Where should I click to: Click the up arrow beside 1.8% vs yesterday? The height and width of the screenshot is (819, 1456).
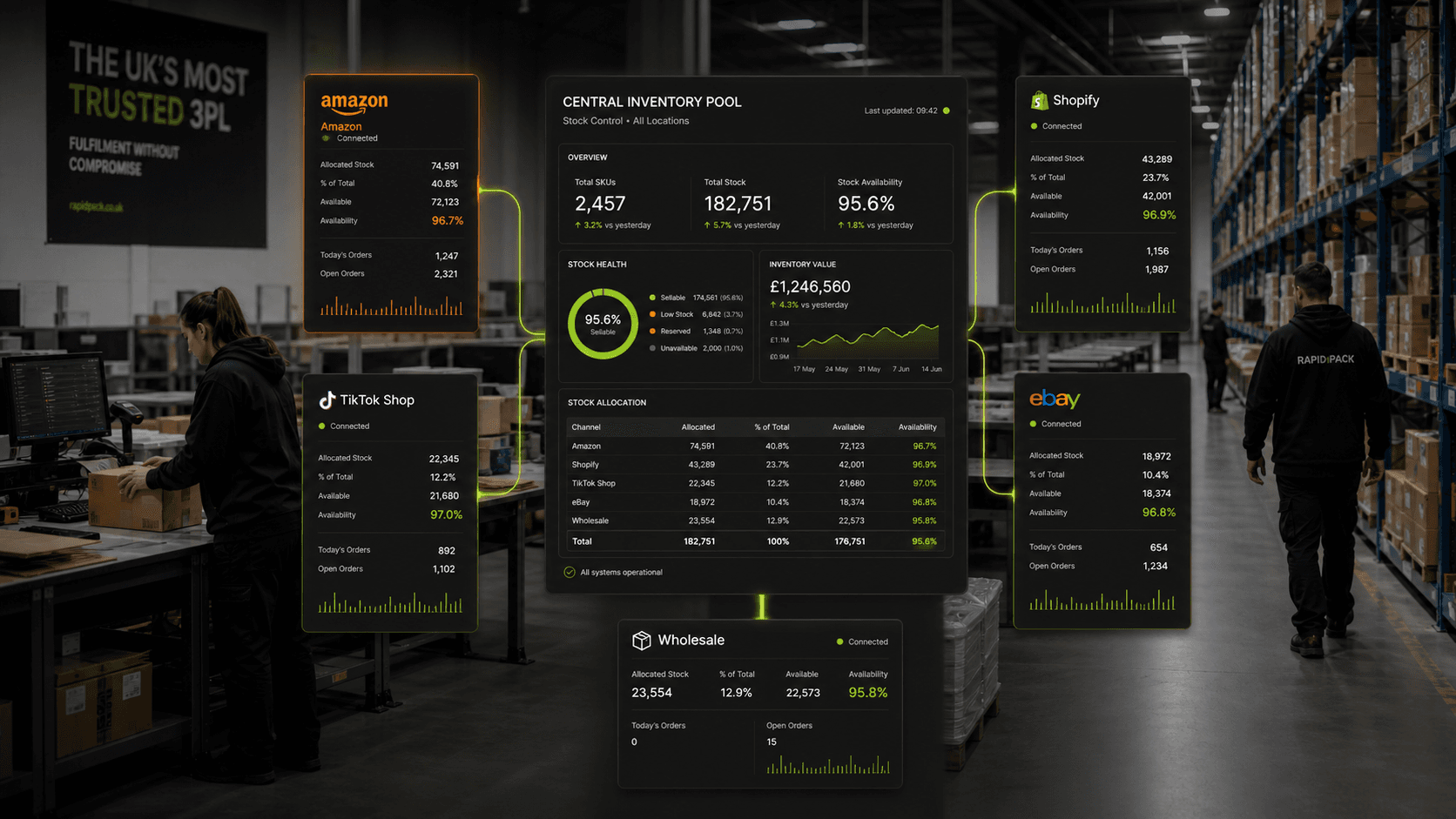click(841, 225)
